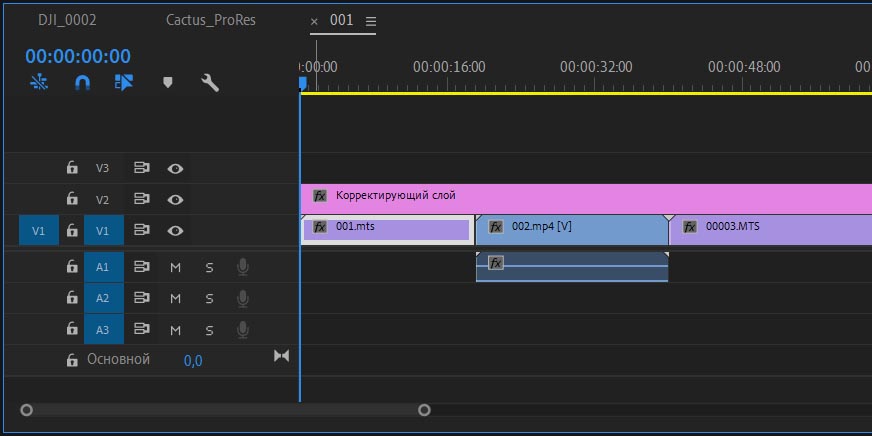Toggle lock on track V2
The width and height of the screenshot is (872, 436).
click(72, 199)
